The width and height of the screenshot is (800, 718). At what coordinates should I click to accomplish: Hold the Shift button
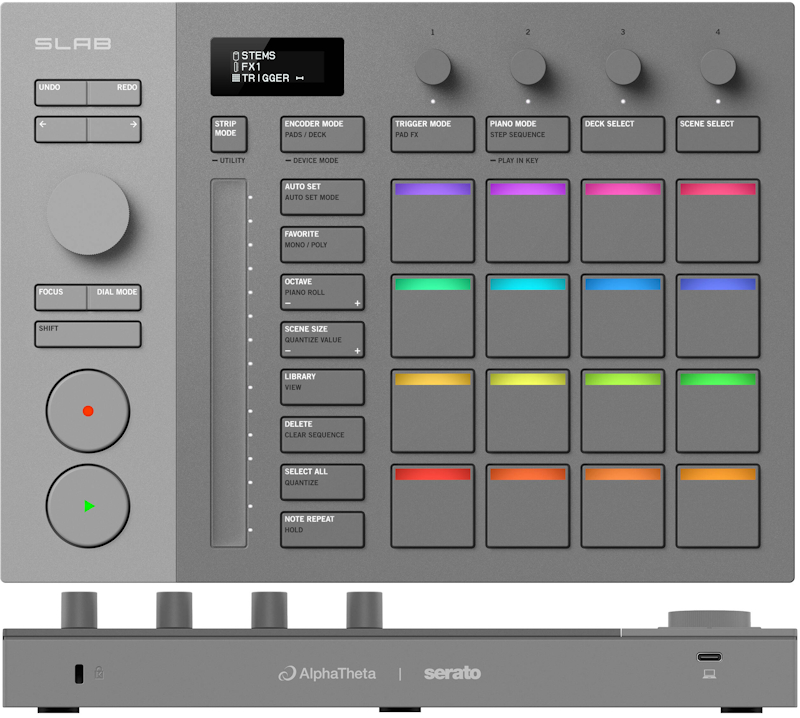[88, 334]
